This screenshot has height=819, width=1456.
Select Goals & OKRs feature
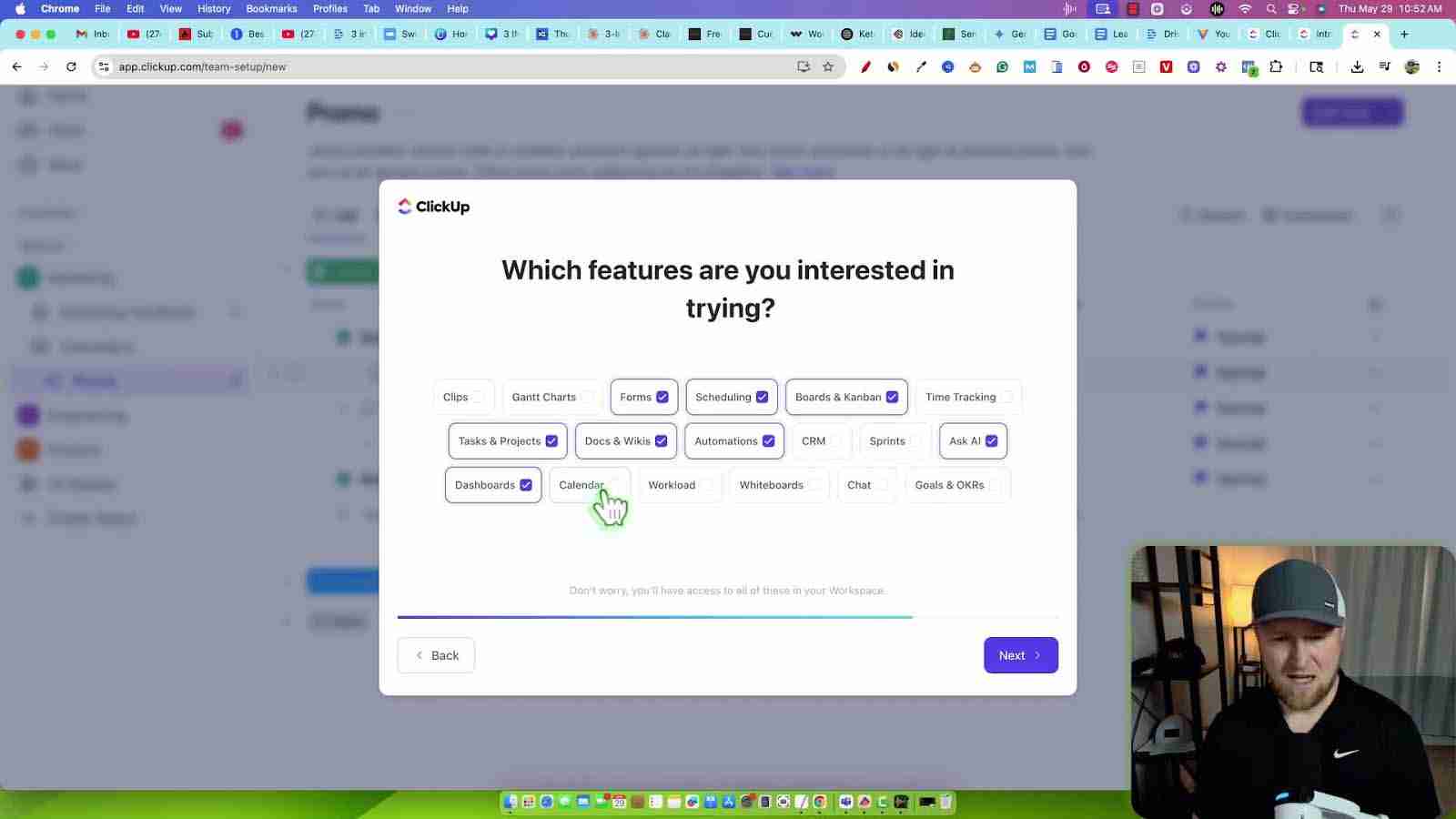coord(957,485)
